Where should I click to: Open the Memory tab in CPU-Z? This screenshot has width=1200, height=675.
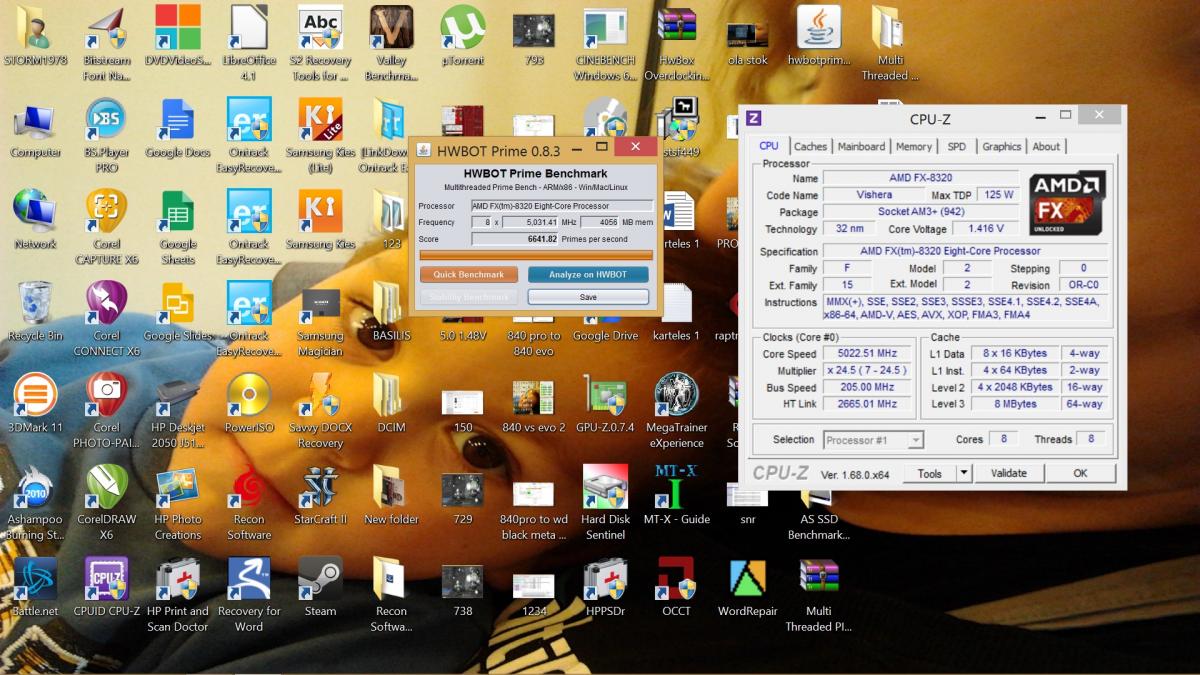914,146
